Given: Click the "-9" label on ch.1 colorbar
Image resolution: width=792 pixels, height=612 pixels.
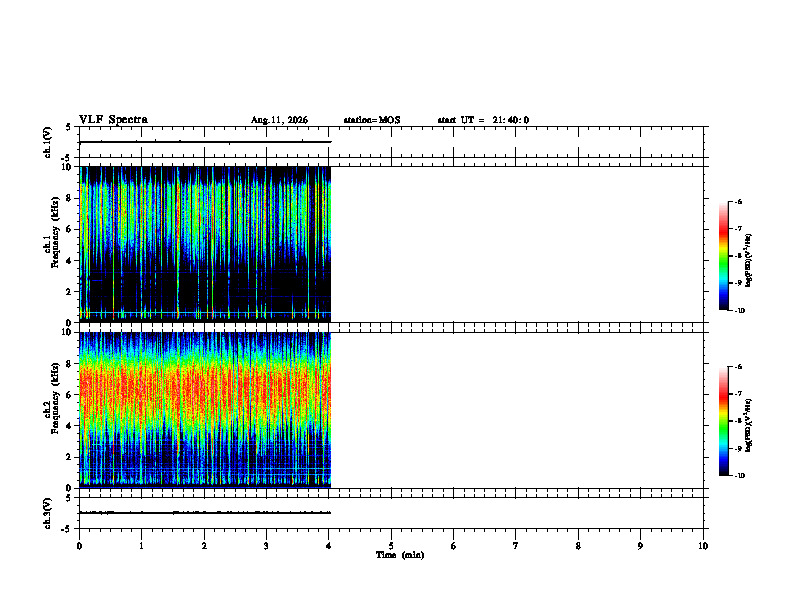Looking at the screenshot, I should pyautogui.click(x=738, y=283).
